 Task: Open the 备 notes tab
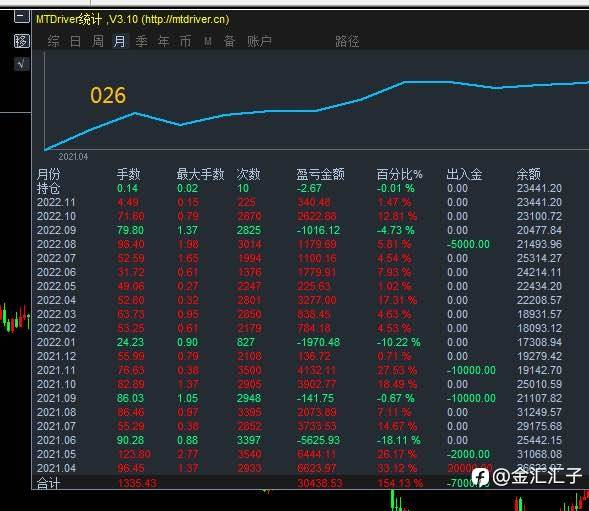230,41
